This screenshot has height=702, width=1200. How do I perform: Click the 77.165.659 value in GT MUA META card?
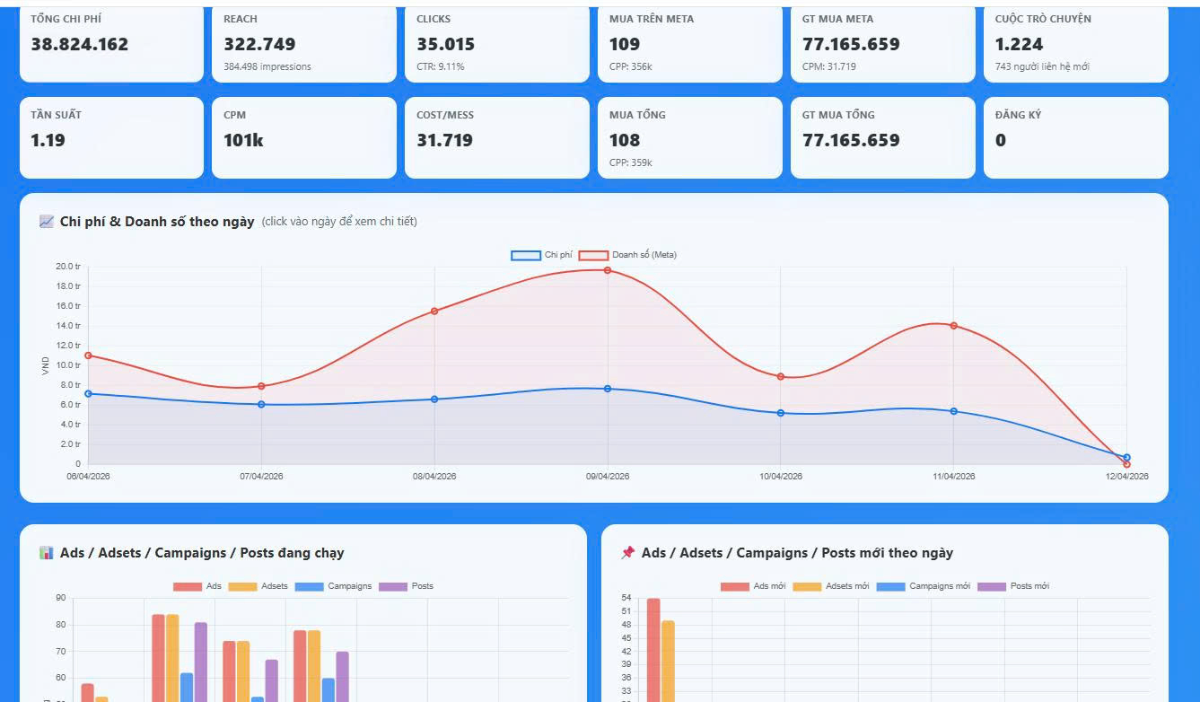click(851, 44)
